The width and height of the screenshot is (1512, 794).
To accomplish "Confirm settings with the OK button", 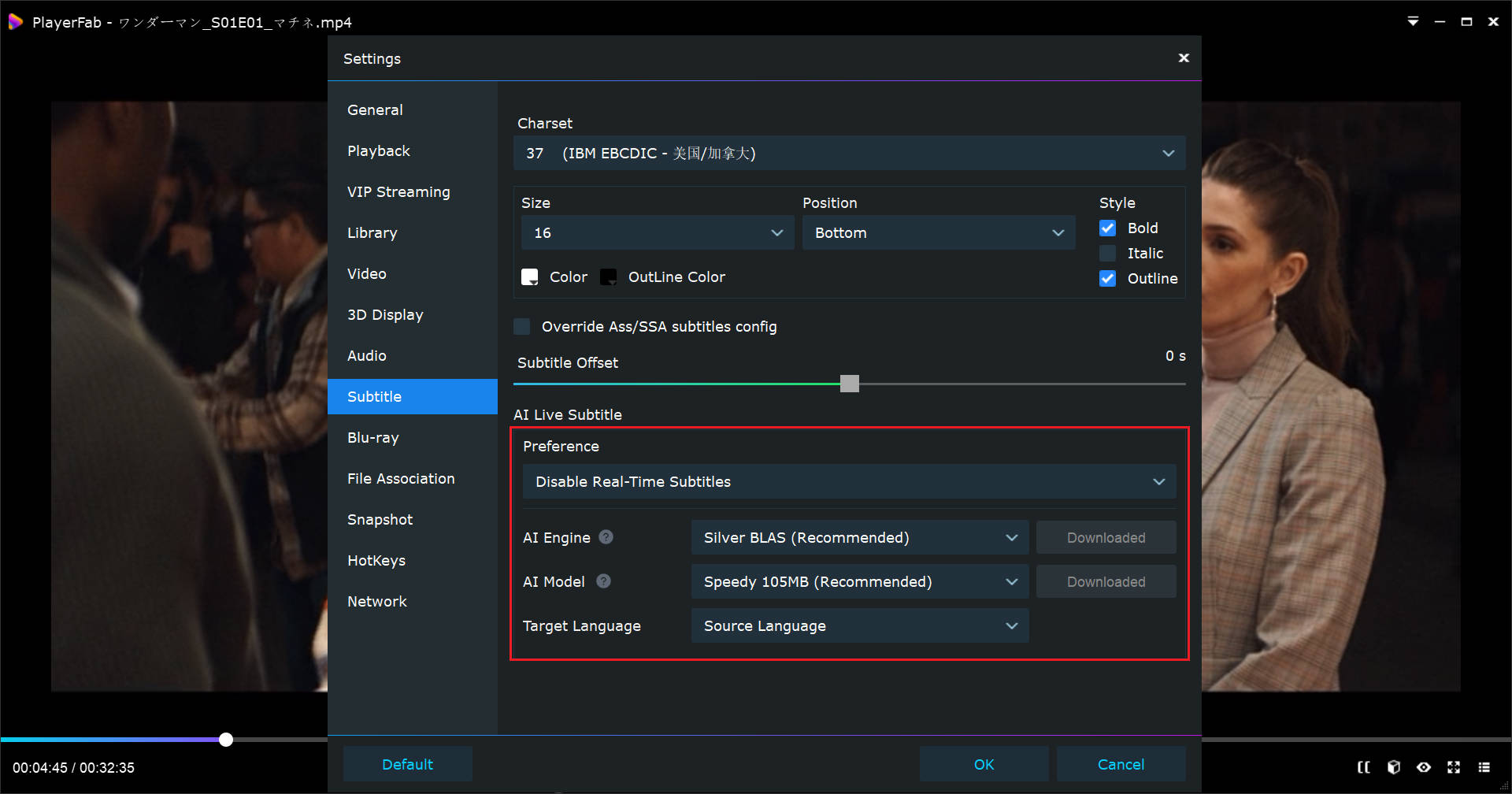I will coord(984,763).
